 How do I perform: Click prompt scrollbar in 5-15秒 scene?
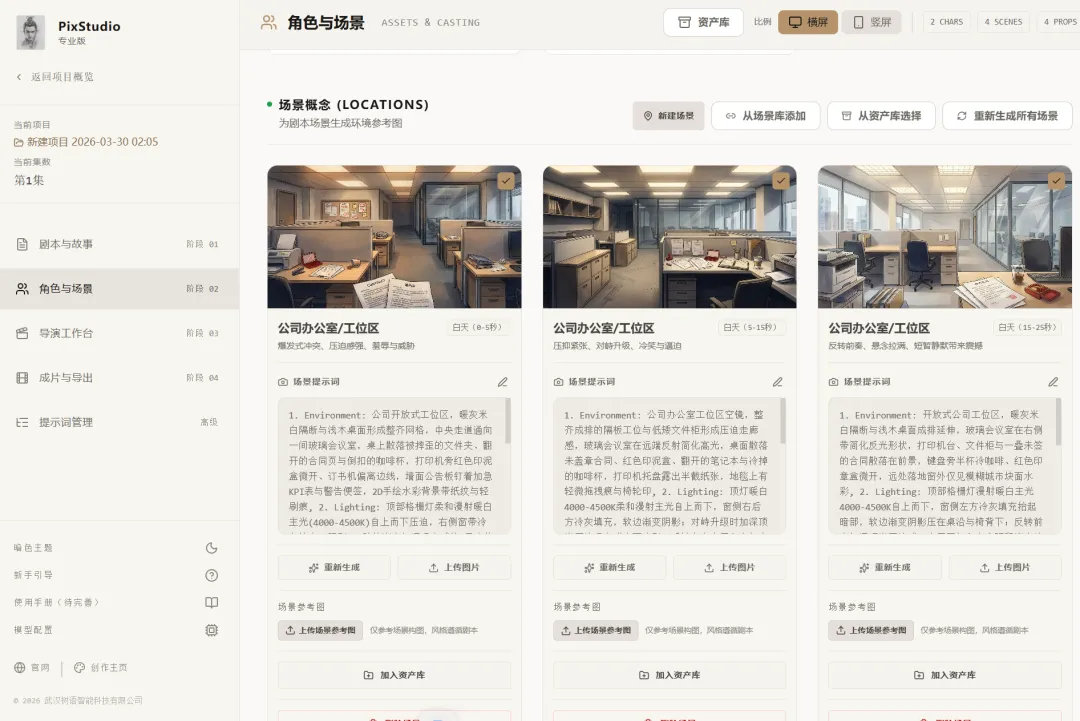tap(782, 421)
